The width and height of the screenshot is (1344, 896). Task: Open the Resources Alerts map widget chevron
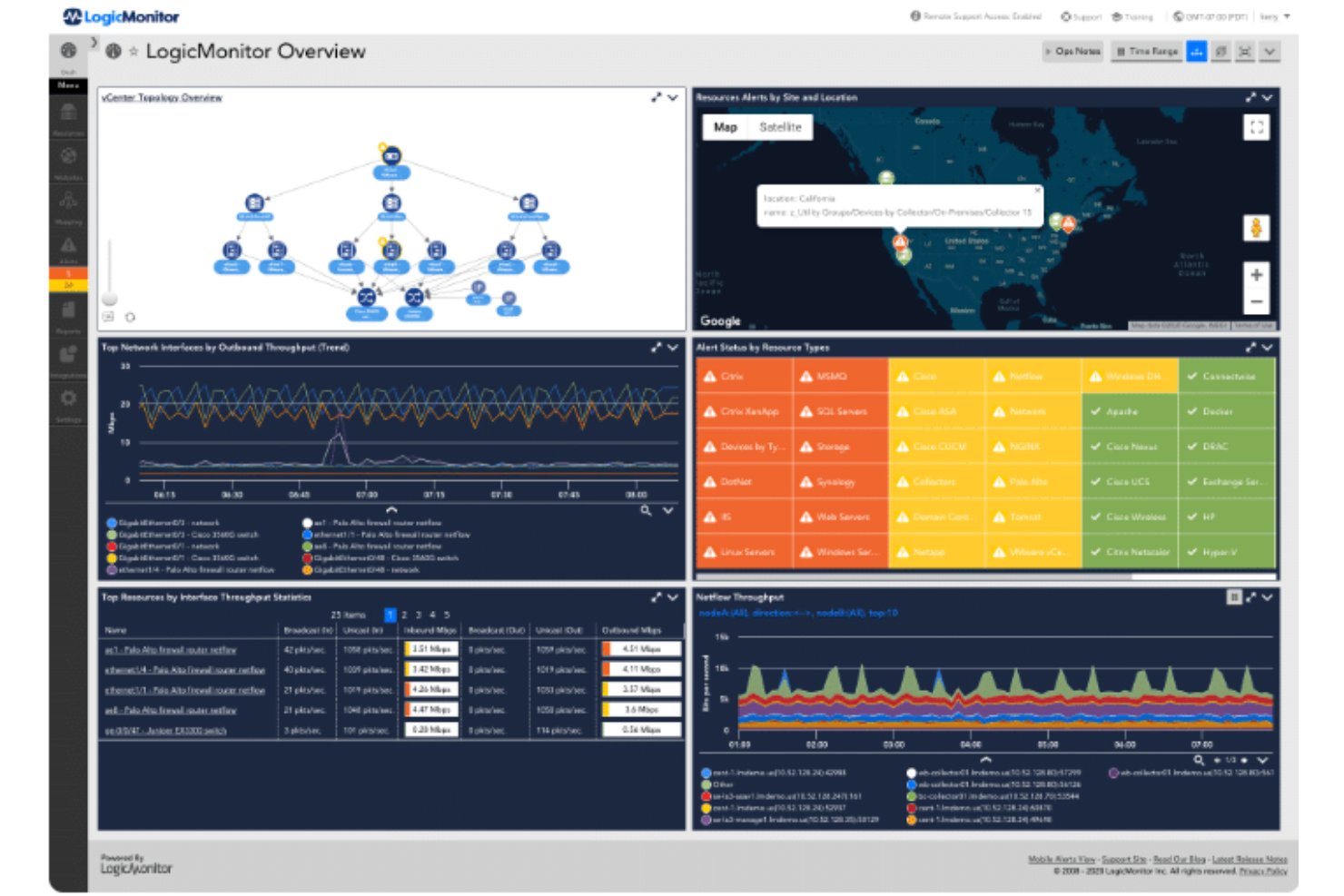[x=1268, y=97]
